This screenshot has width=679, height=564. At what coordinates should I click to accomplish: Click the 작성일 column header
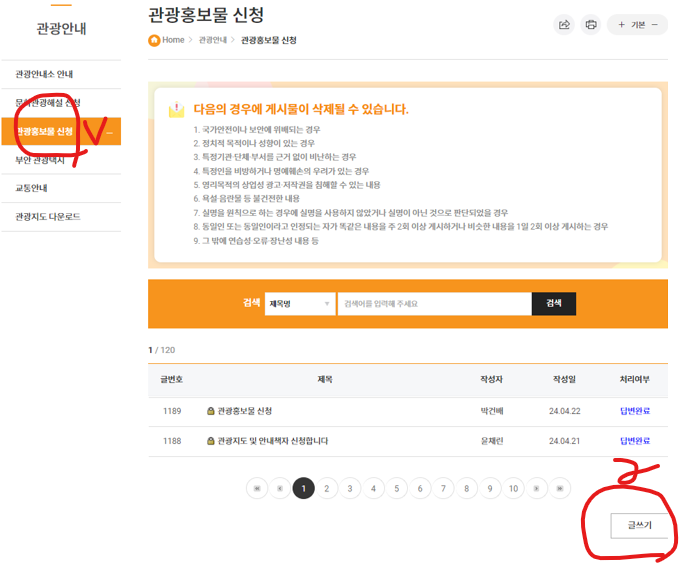point(565,379)
